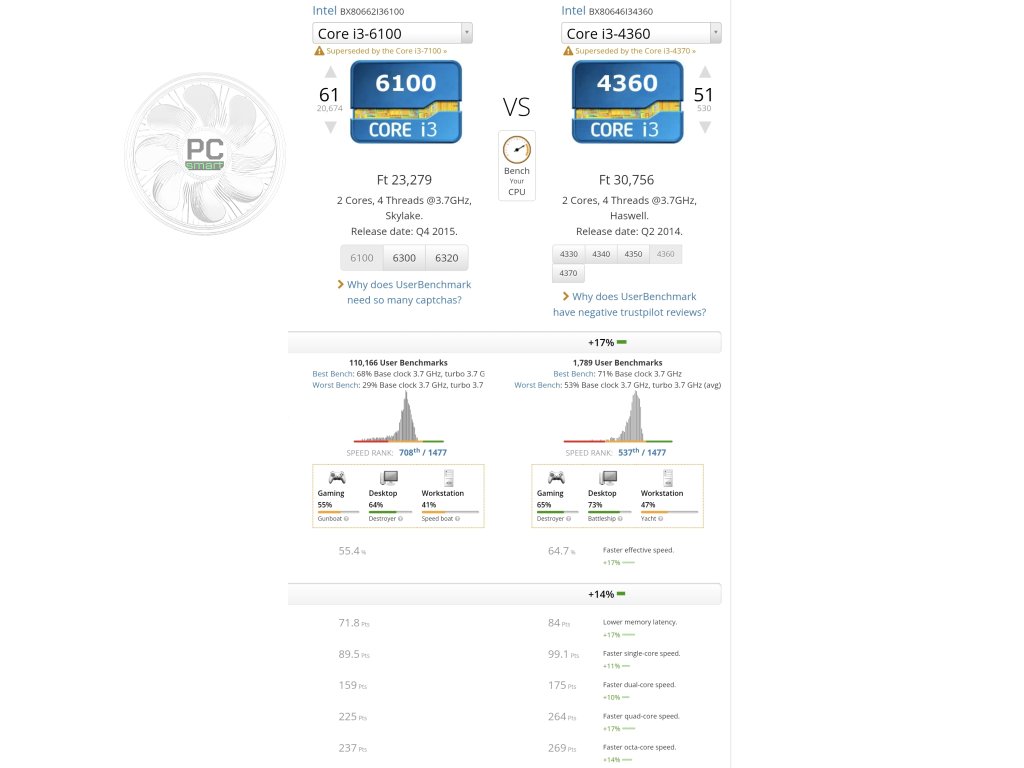Switch to the 6320 model tab

(x=447, y=258)
